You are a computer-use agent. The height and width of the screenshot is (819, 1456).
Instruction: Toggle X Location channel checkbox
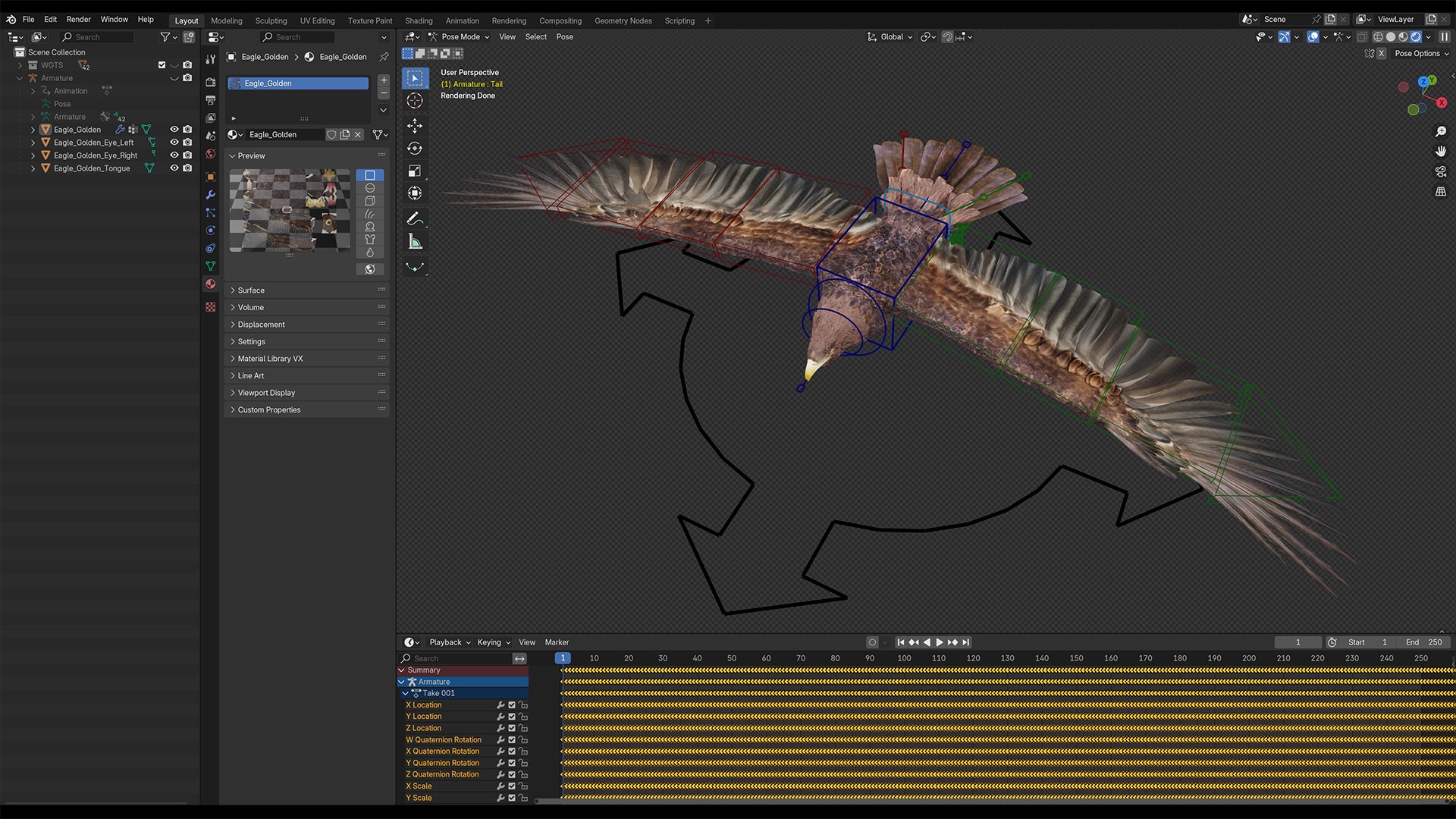(512, 705)
